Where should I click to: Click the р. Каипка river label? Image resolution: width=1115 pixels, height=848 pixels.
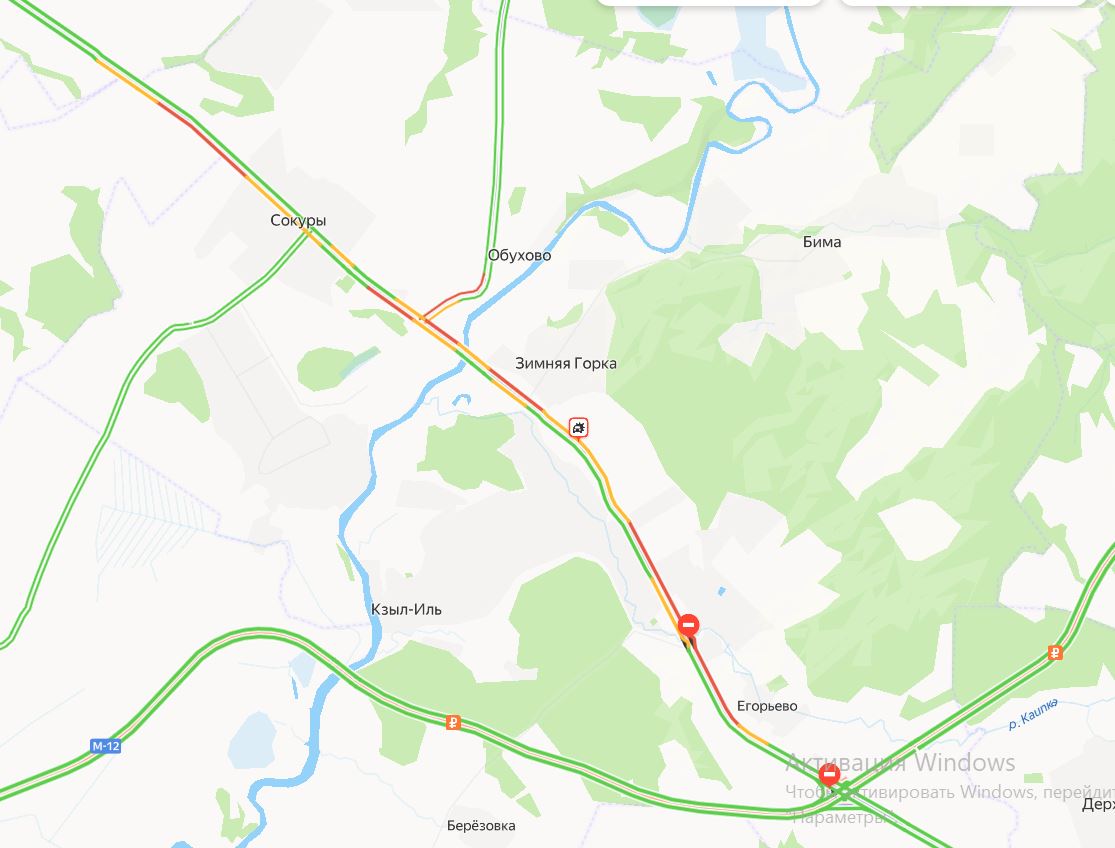coord(1033,714)
